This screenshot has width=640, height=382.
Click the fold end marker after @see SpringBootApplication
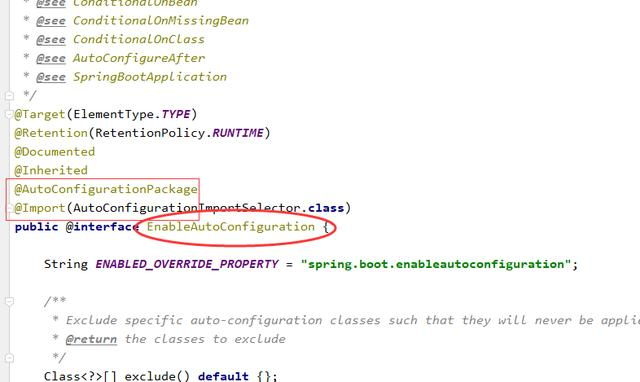click(x=9, y=96)
